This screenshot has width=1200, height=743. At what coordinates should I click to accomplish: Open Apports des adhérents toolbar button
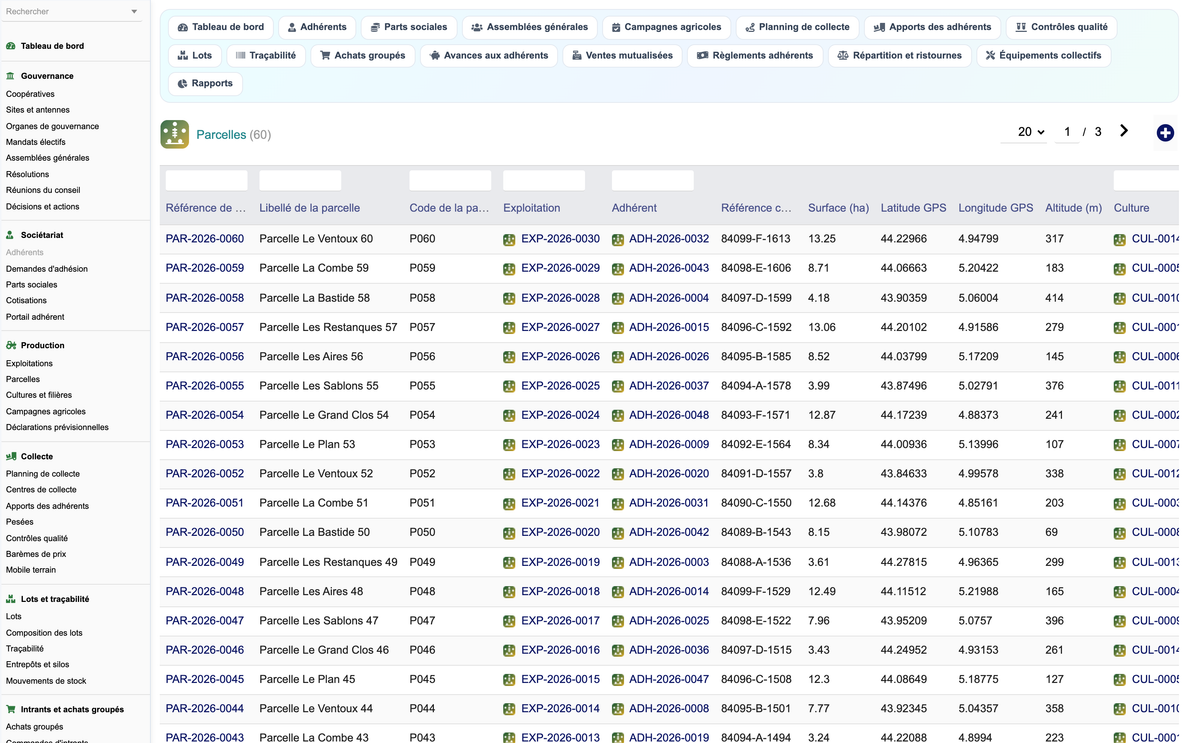(x=932, y=27)
